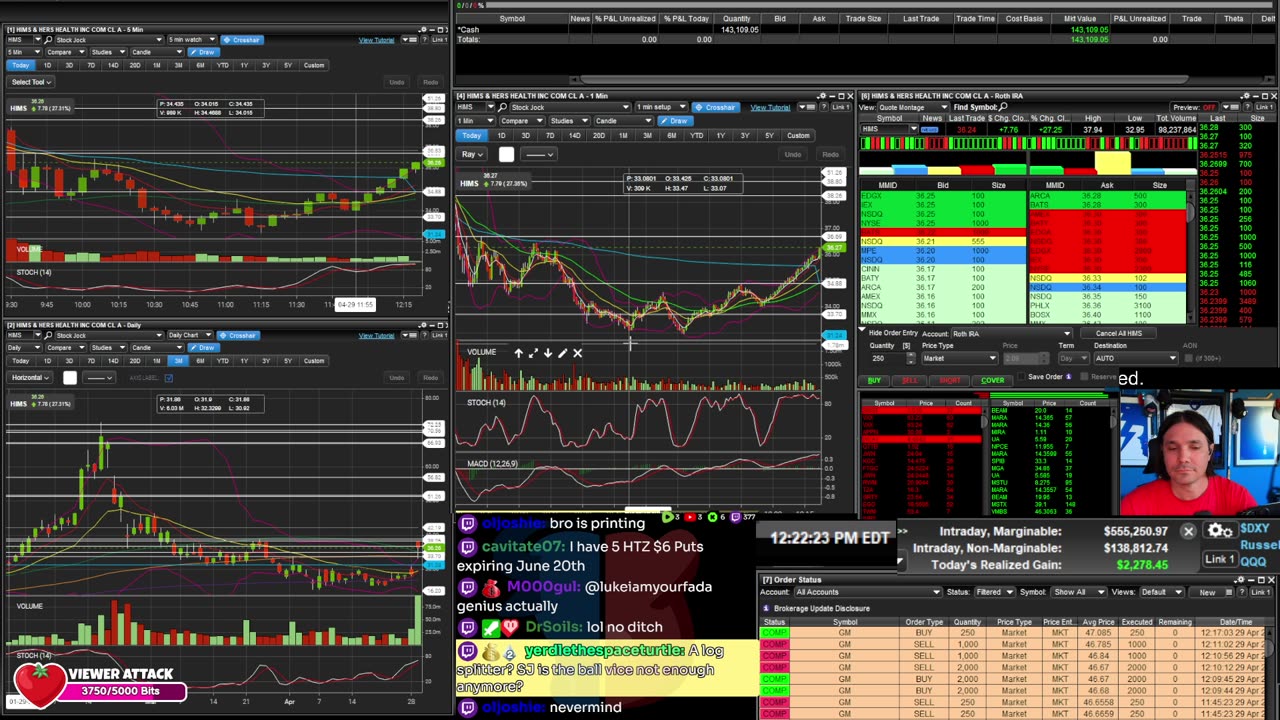Click the move-up arrow in volume study toolbar
The width and height of the screenshot is (1280, 720).
518,353
